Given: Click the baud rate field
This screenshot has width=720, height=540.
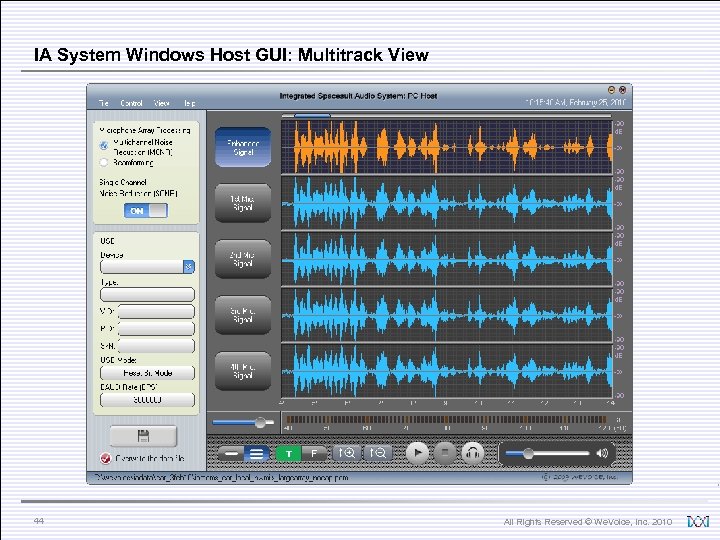Looking at the screenshot, I should [147, 400].
